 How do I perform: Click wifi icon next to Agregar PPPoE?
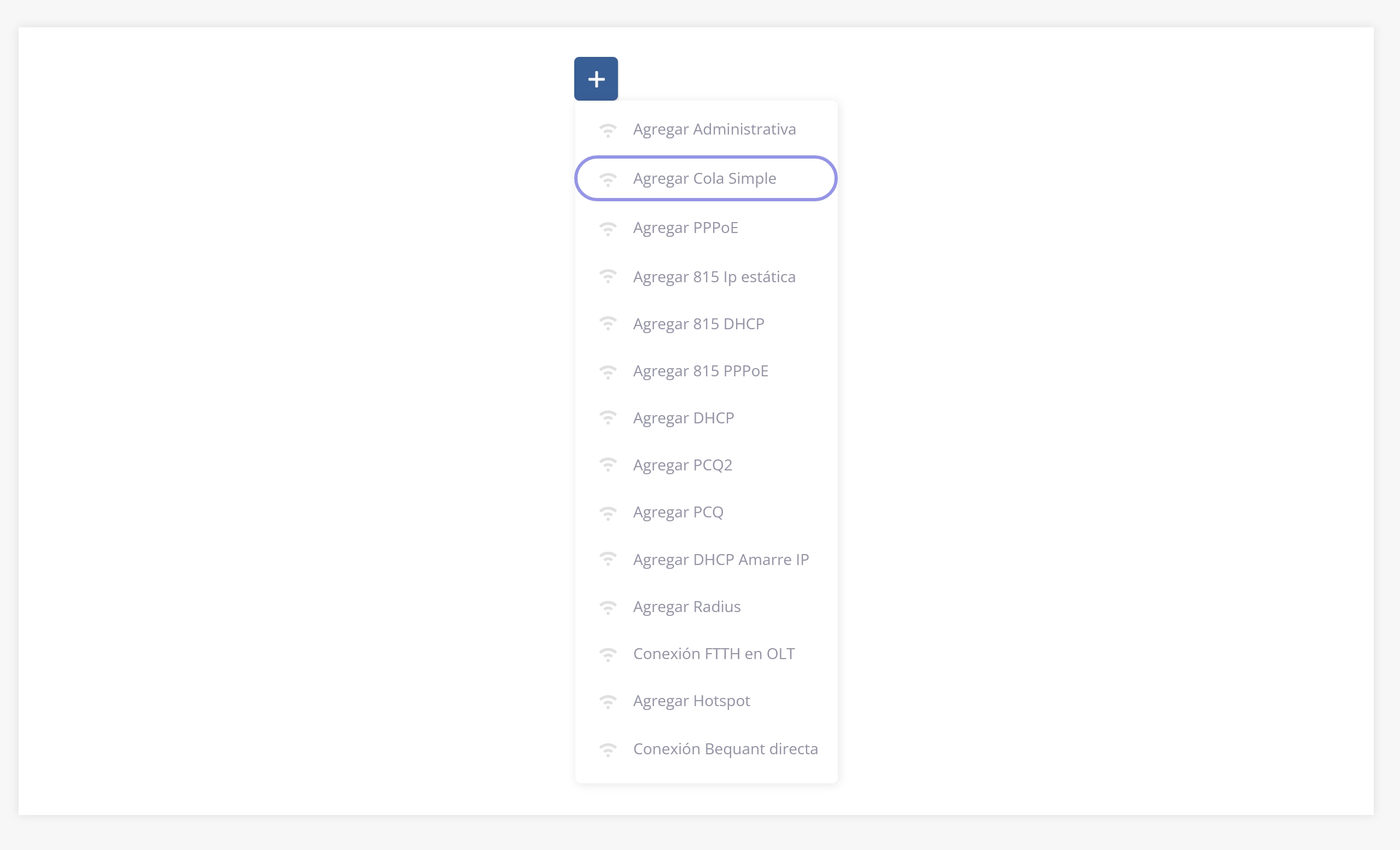(608, 229)
